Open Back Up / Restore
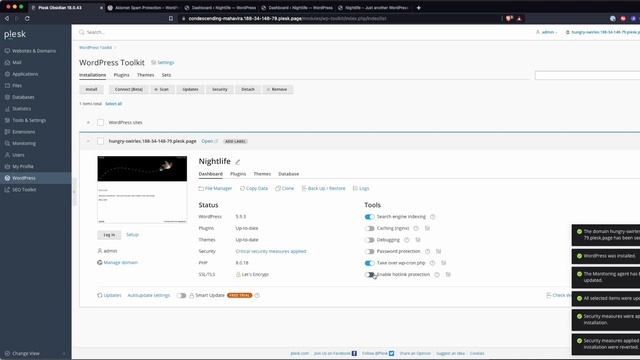640x360 pixels. [323, 188]
